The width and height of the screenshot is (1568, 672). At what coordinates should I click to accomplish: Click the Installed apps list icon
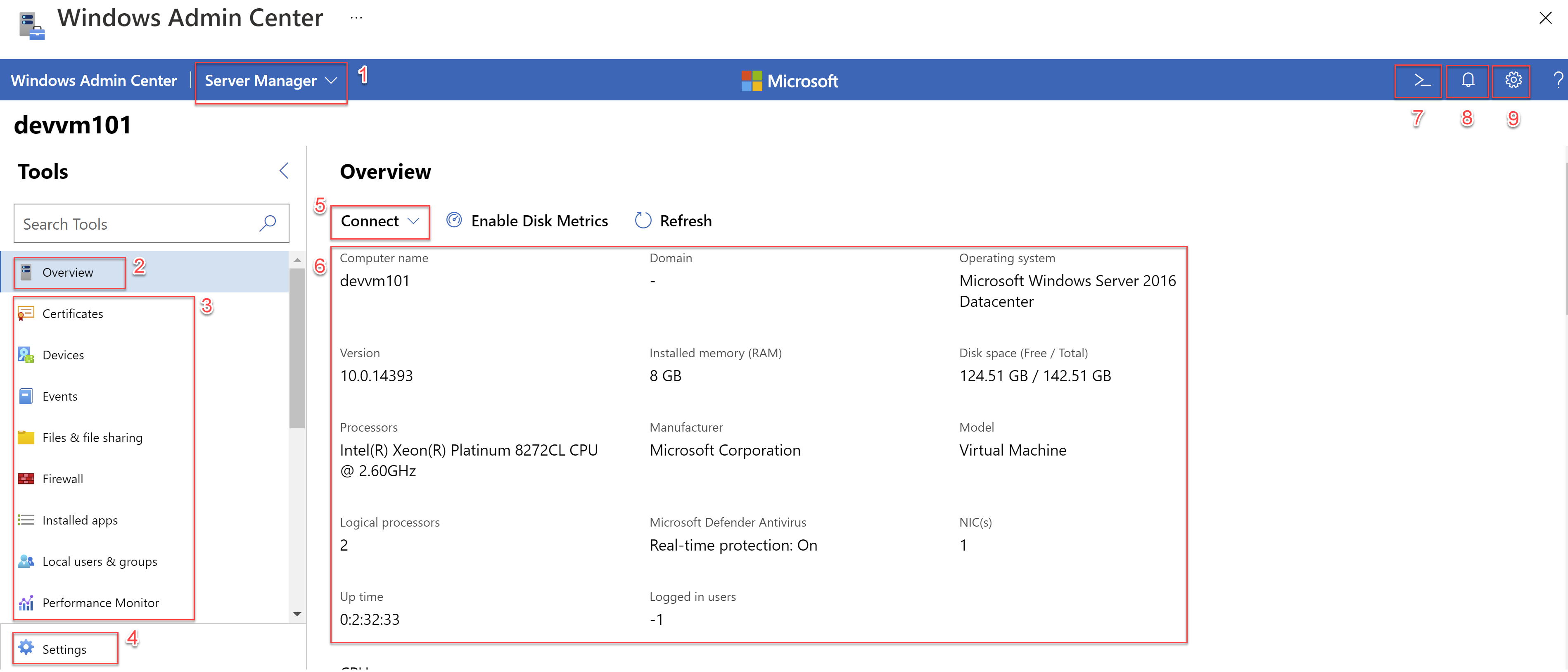point(26,520)
